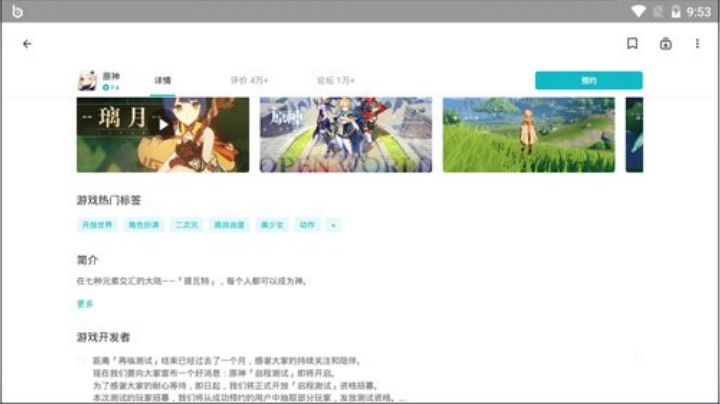Tap the 原神 game title text
Image resolution: width=720 pixels, height=404 pixels.
click(111, 76)
